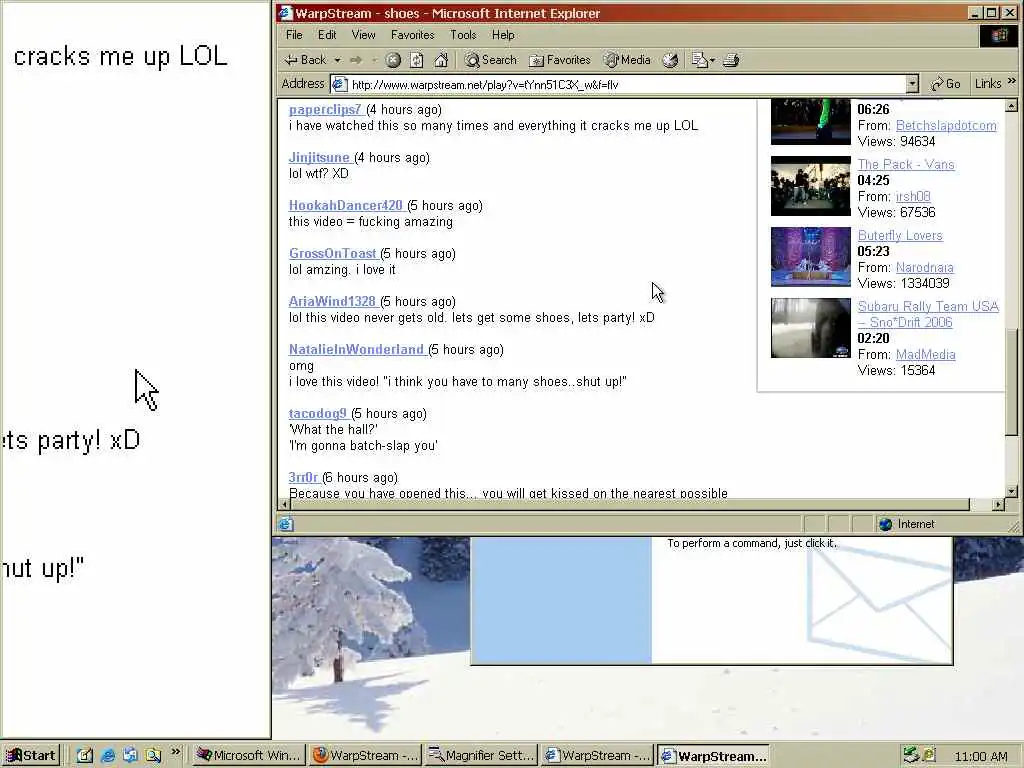Switch to second WarpStream IE taskbar button

click(598, 756)
